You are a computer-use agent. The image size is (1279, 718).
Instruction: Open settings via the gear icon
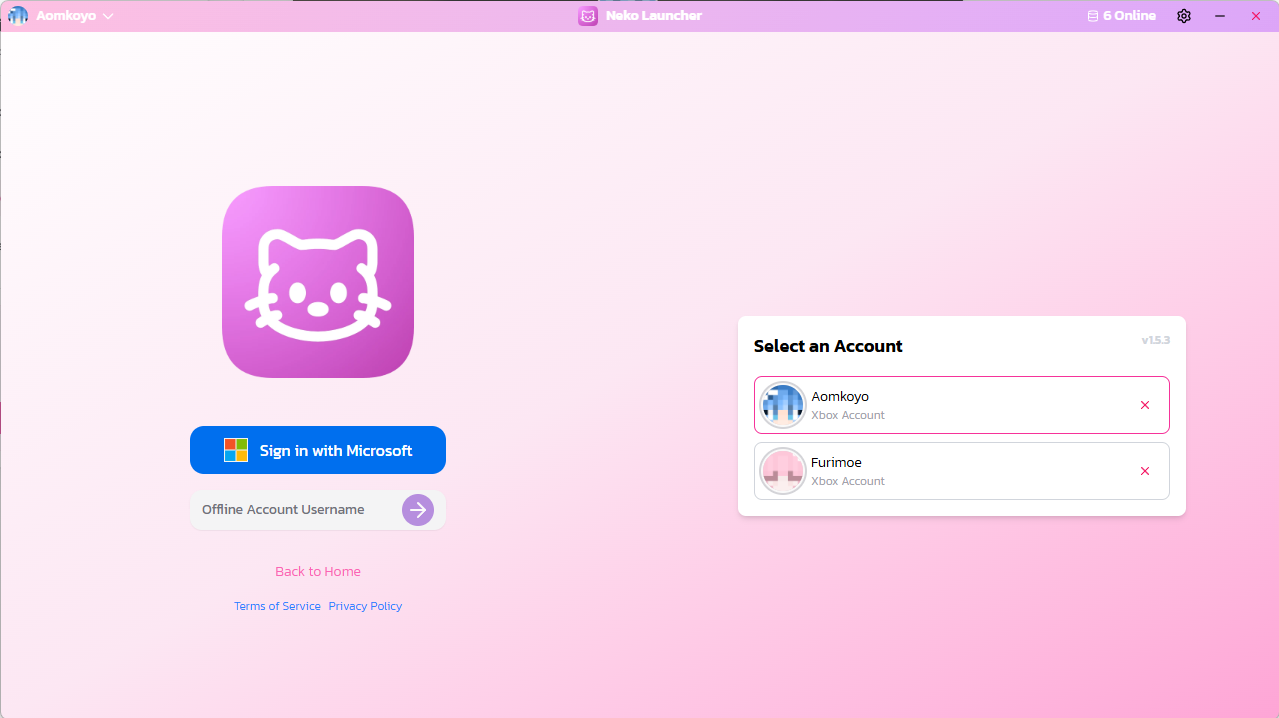click(1184, 16)
